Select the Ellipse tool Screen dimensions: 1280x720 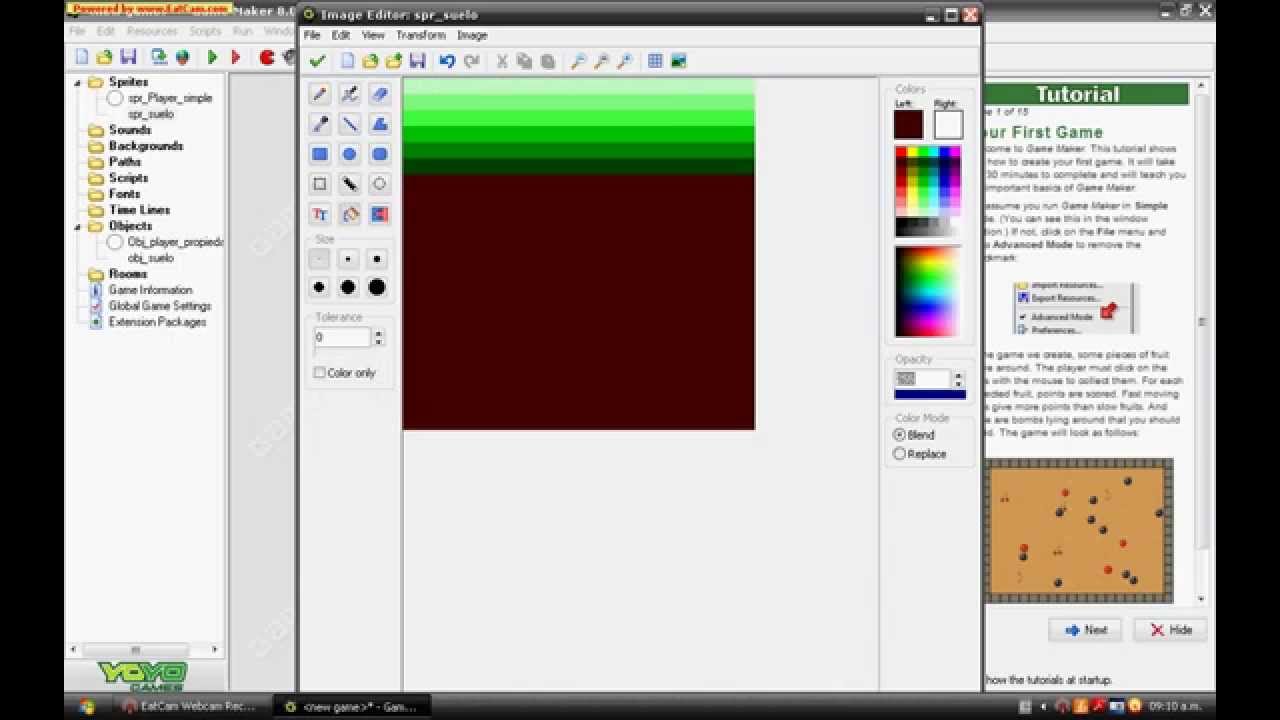pos(350,154)
